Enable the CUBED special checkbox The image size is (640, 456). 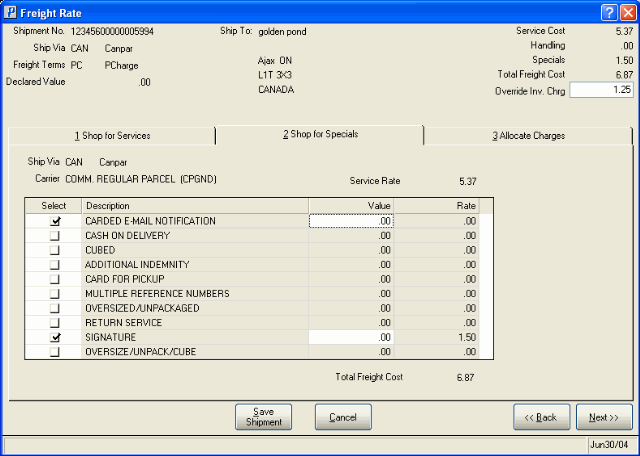pyautogui.click(x=54, y=250)
